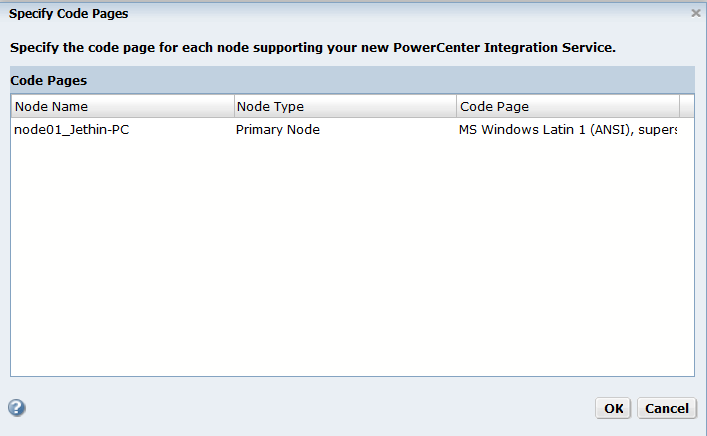Click divider between Node Name and Node Type
This screenshot has width=707, height=436.
point(233,106)
